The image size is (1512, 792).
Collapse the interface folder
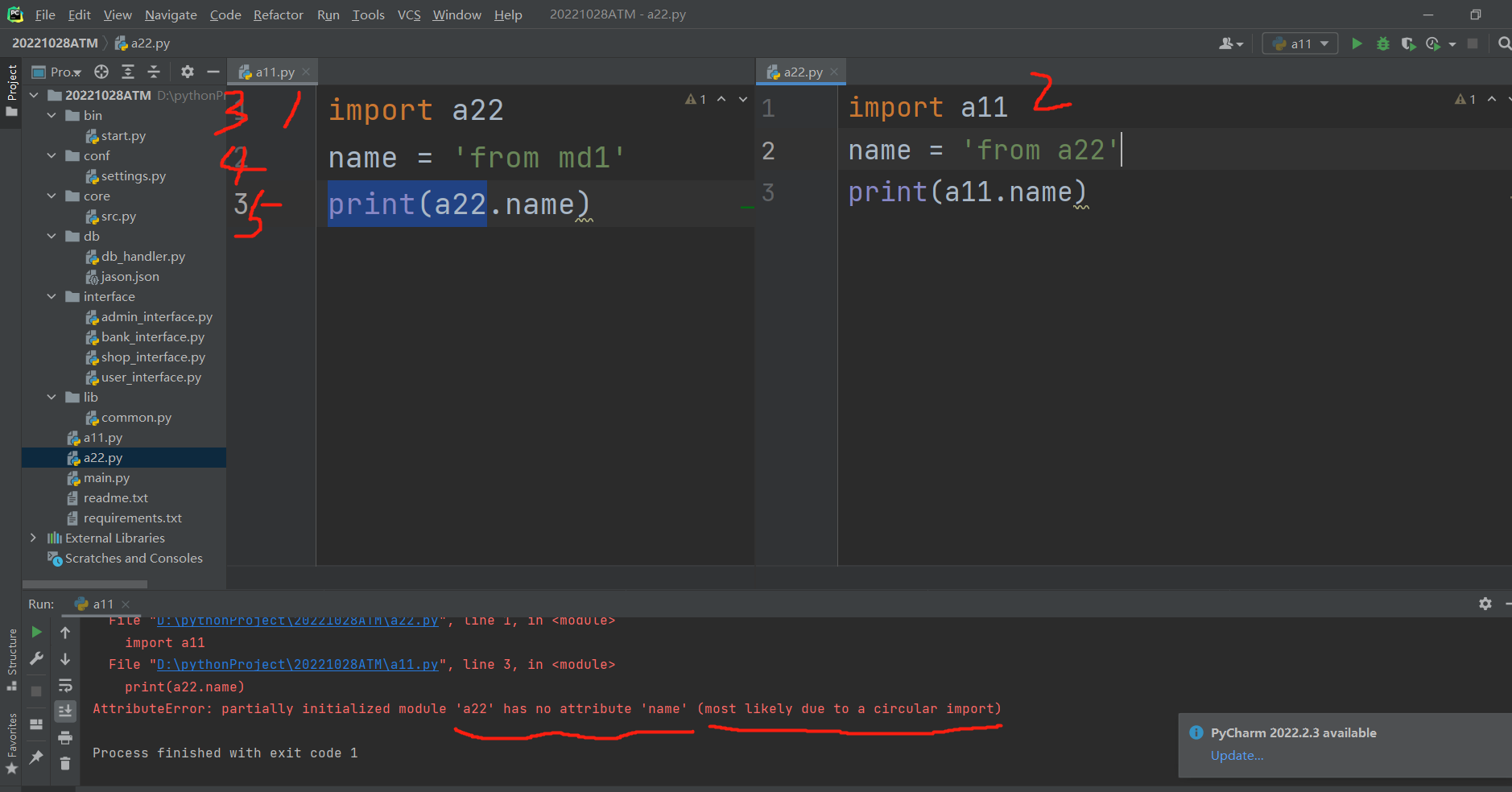point(52,296)
